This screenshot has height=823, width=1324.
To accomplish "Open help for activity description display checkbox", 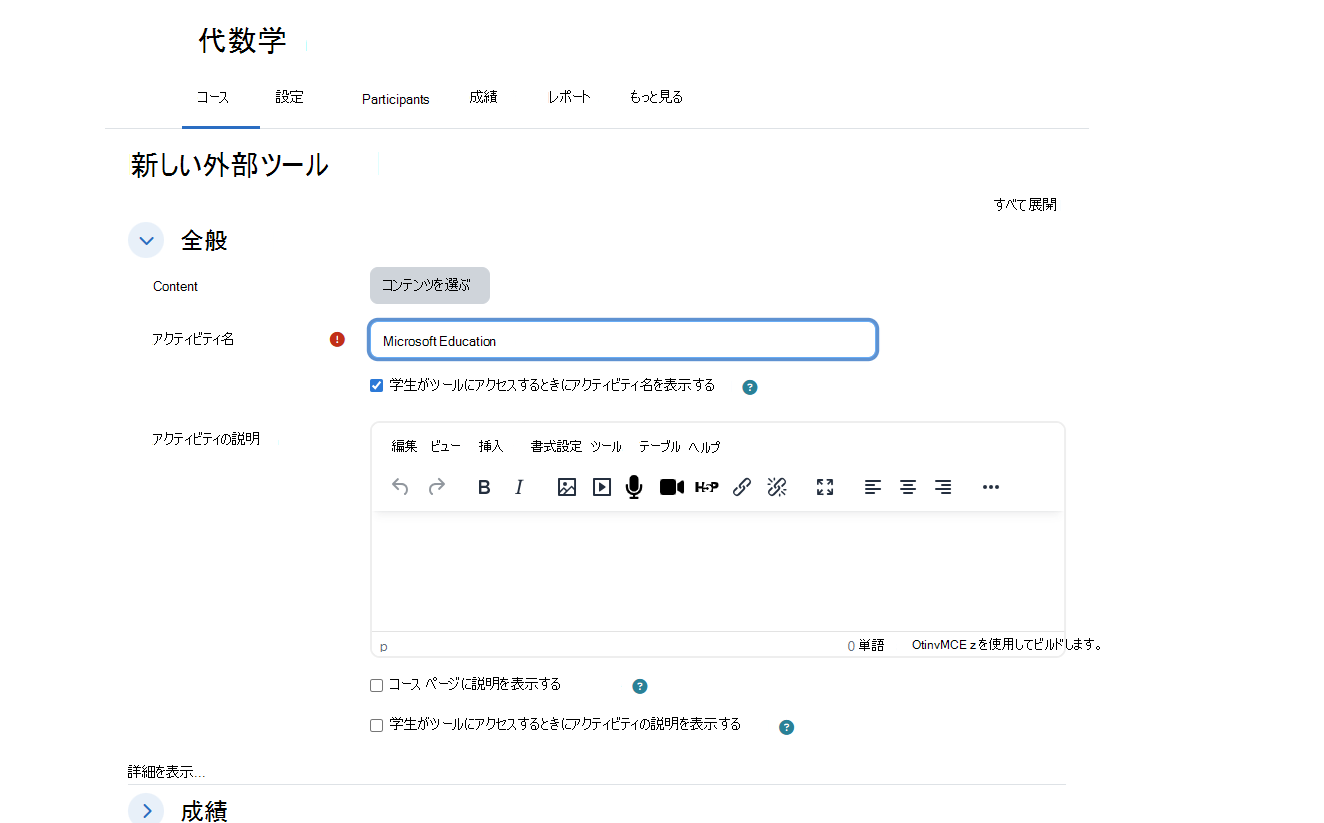I will point(787,727).
